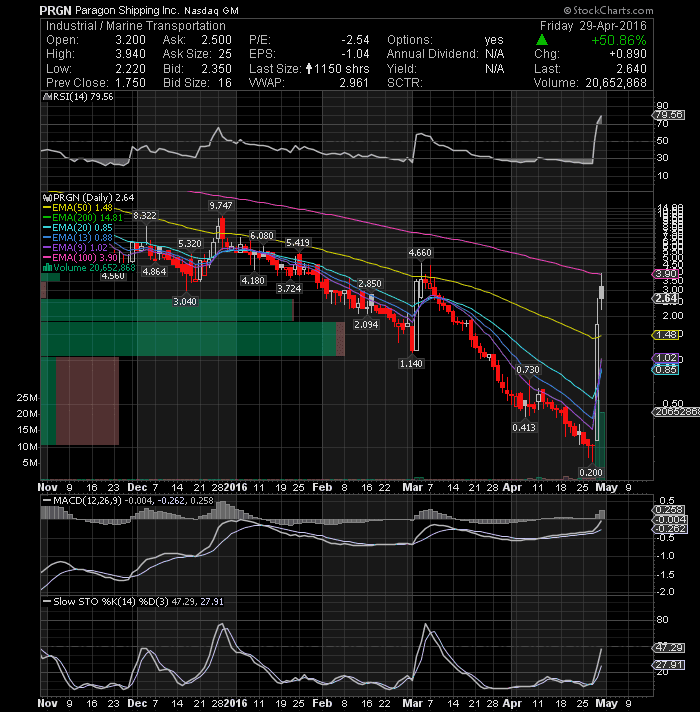Click the +50.86% percent change value
Image resolution: width=700 pixels, height=712 pixels.
click(x=619, y=40)
